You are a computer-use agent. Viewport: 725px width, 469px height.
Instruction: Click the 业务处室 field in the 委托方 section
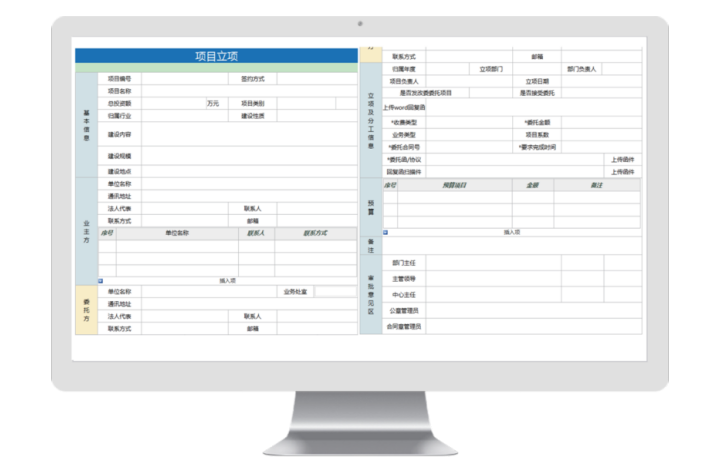(x=336, y=292)
